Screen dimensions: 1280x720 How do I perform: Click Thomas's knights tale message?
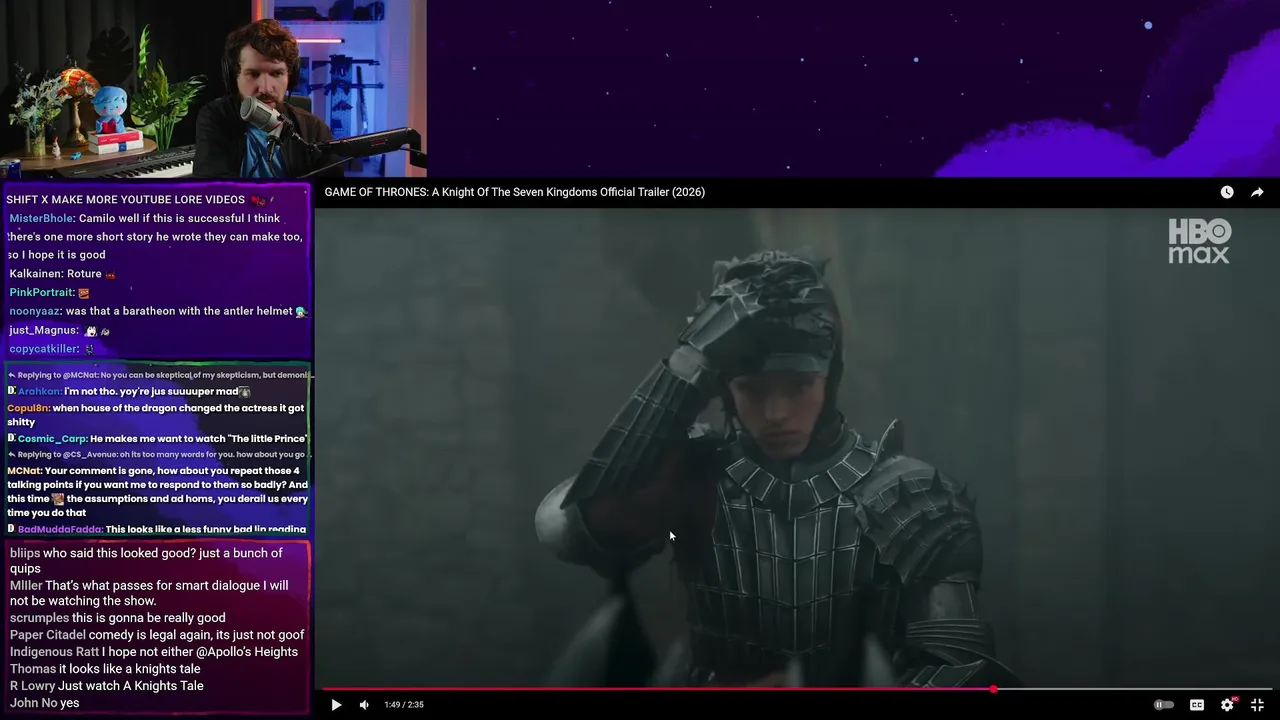click(105, 669)
